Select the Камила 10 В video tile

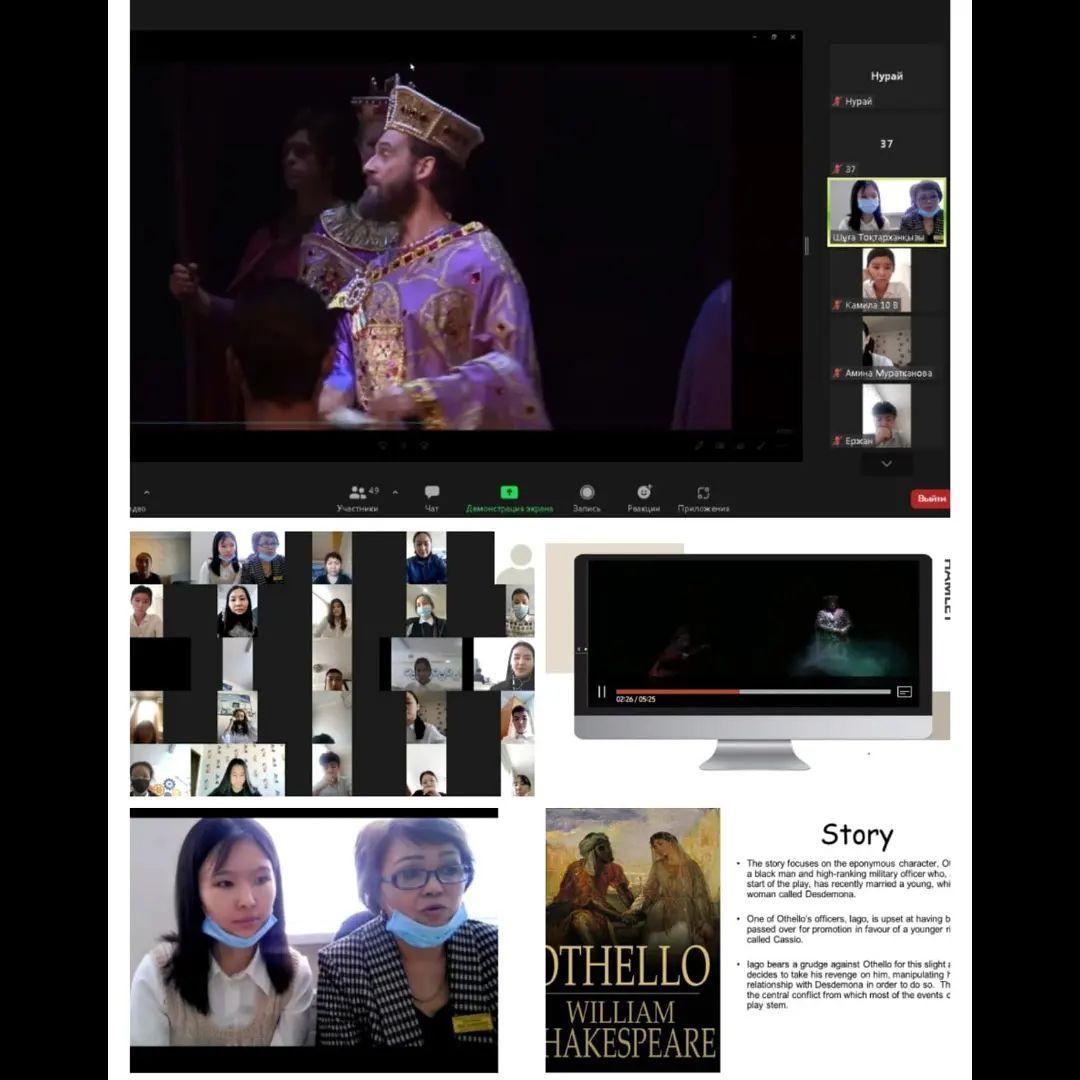click(x=887, y=280)
